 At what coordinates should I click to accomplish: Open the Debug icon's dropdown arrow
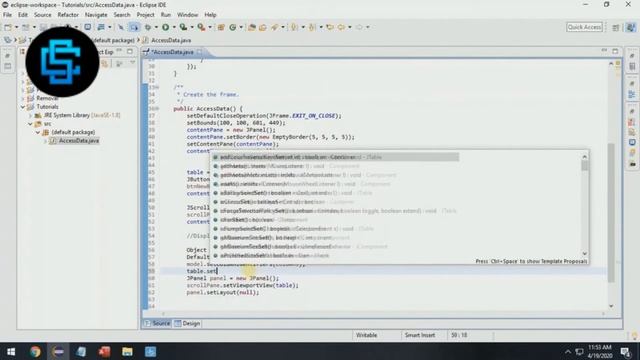coord(156,27)
